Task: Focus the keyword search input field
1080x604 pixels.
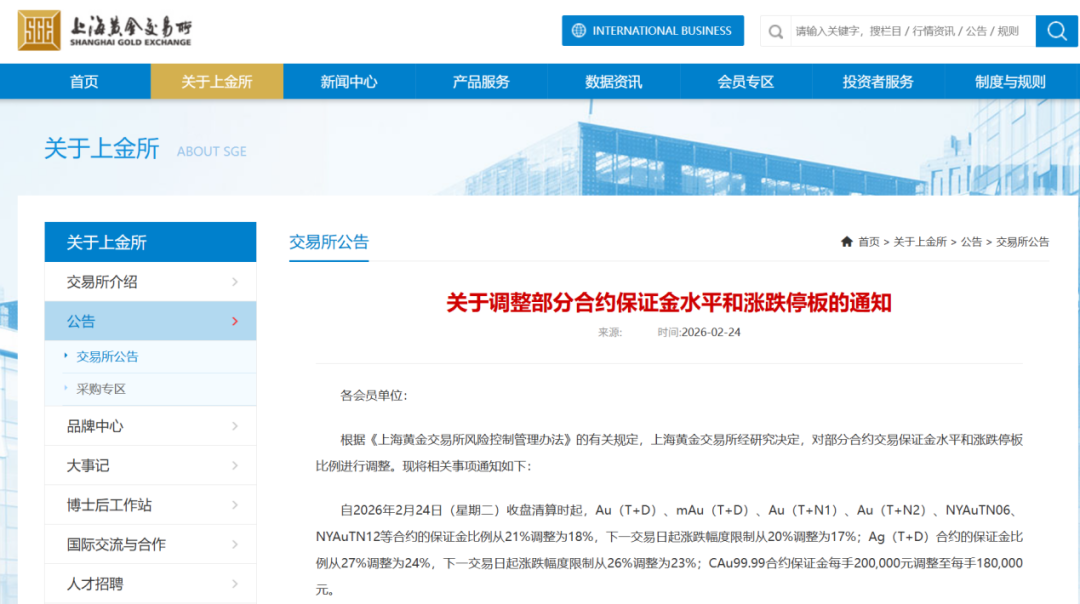Action: [912, 31]
